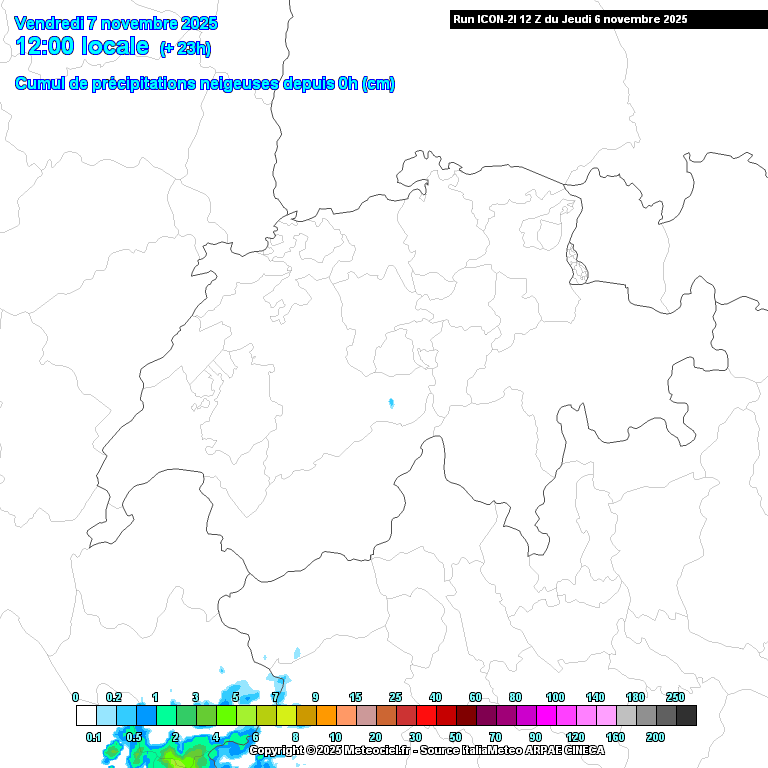This screenshot has width=768, height=768.
Task: Click the light cyan 0.1–0.2 cm swatch
Action: click(x=106, y=715)
